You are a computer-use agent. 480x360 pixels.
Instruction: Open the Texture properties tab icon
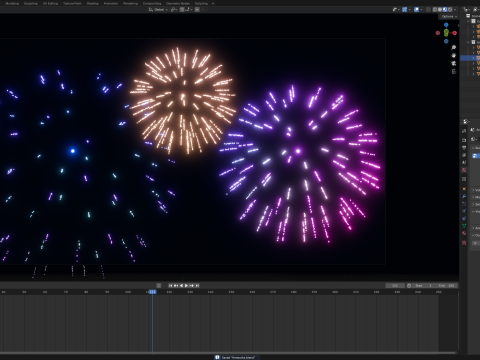tap(464, 243)
